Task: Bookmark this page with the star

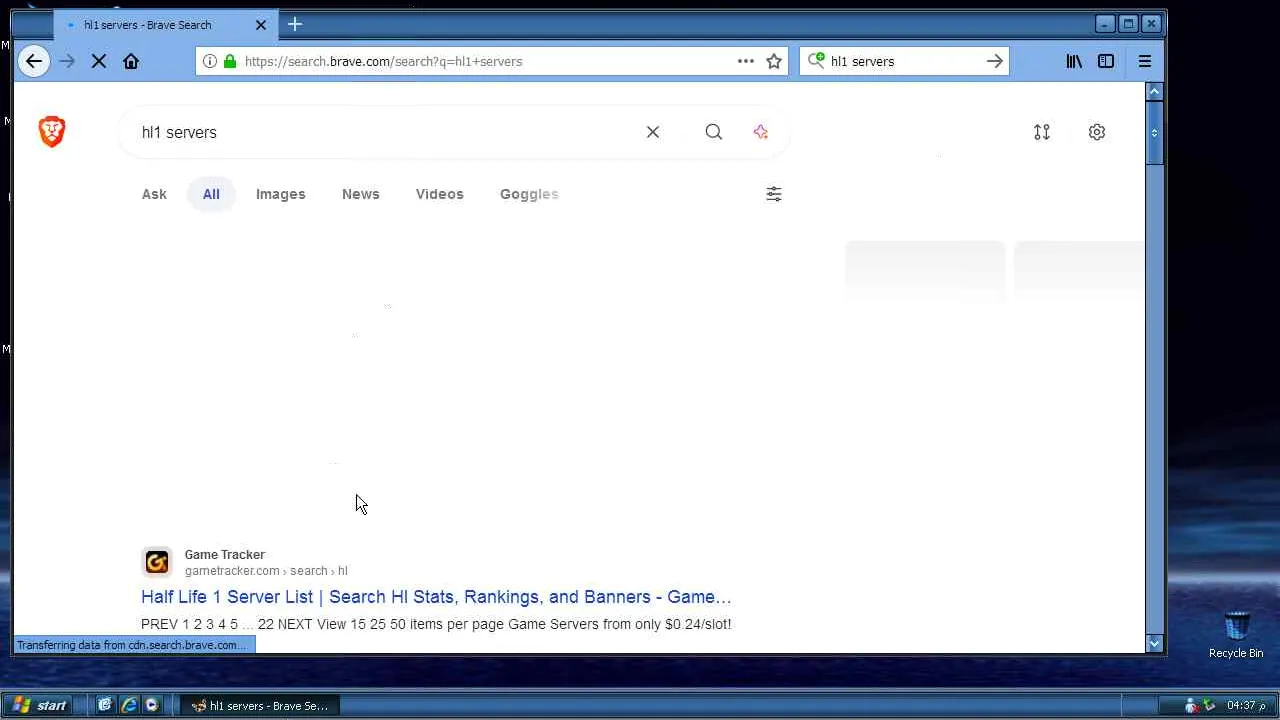Action: [x=774, y=61]
